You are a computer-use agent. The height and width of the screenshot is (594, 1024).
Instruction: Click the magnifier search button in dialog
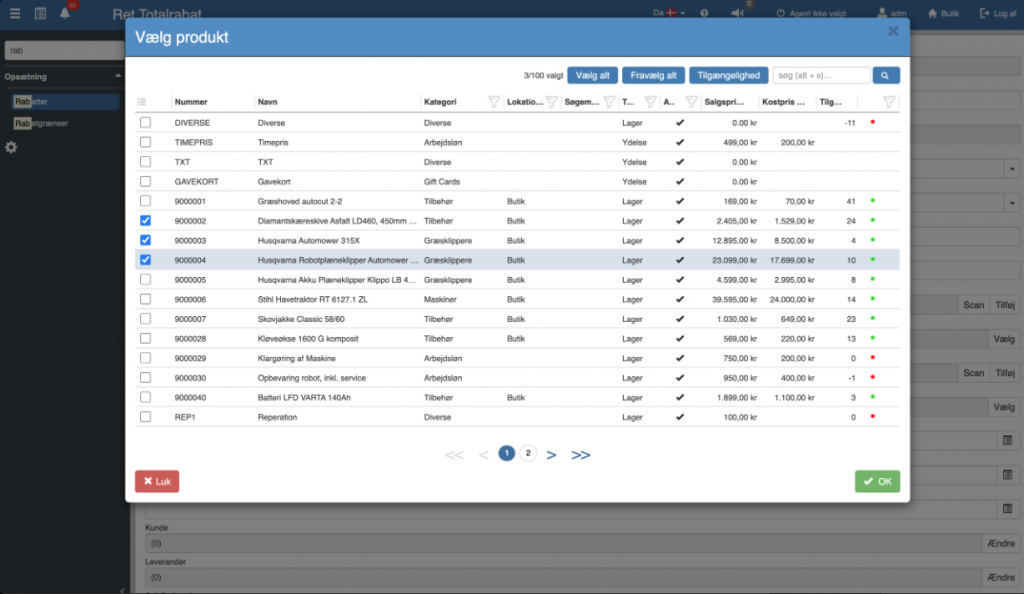click(x=886, y=75)
